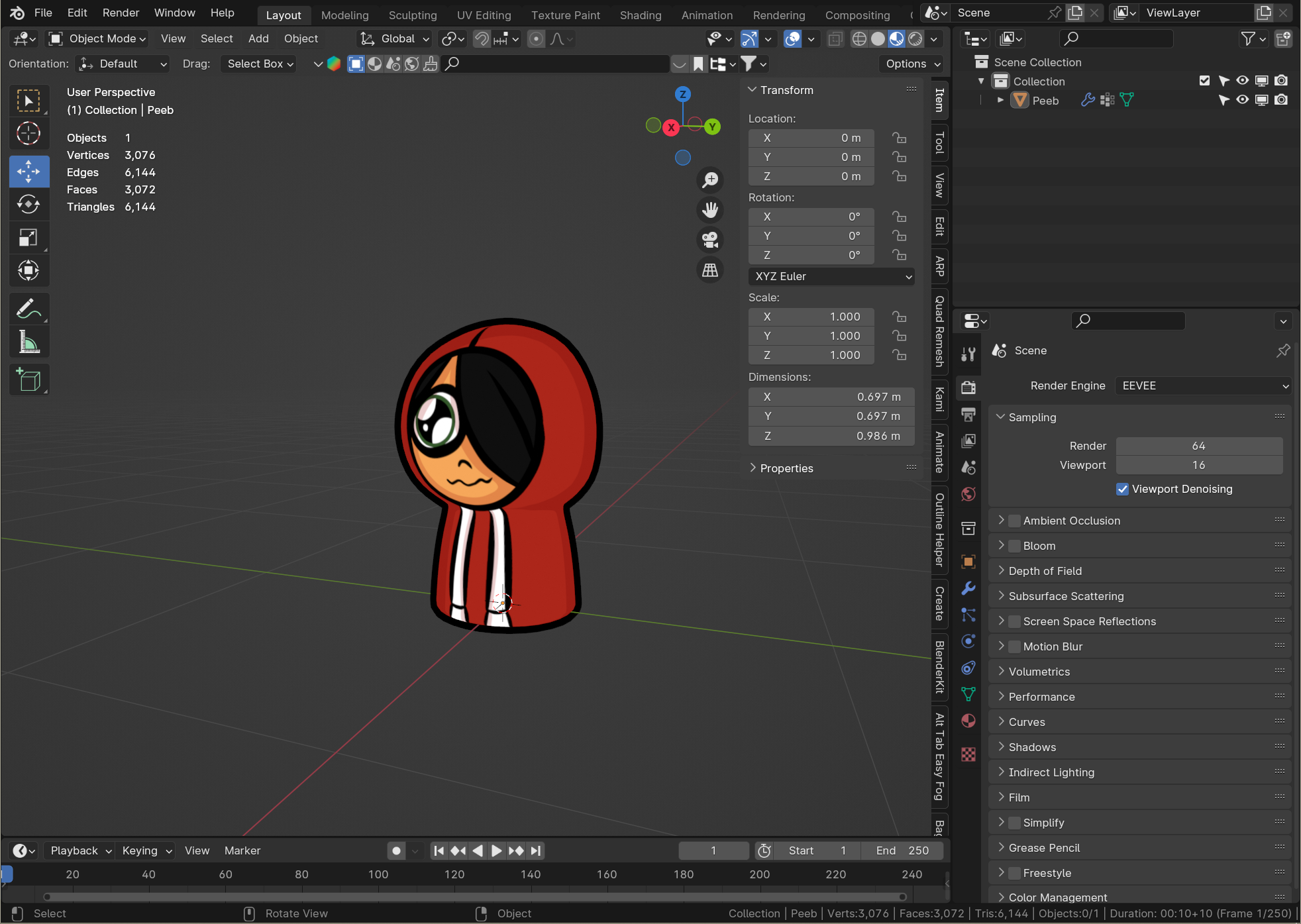Disable Viewport Denoising checkbox
The image size is (1301, 924).
pyautogui.click(x=1122, y=489)
